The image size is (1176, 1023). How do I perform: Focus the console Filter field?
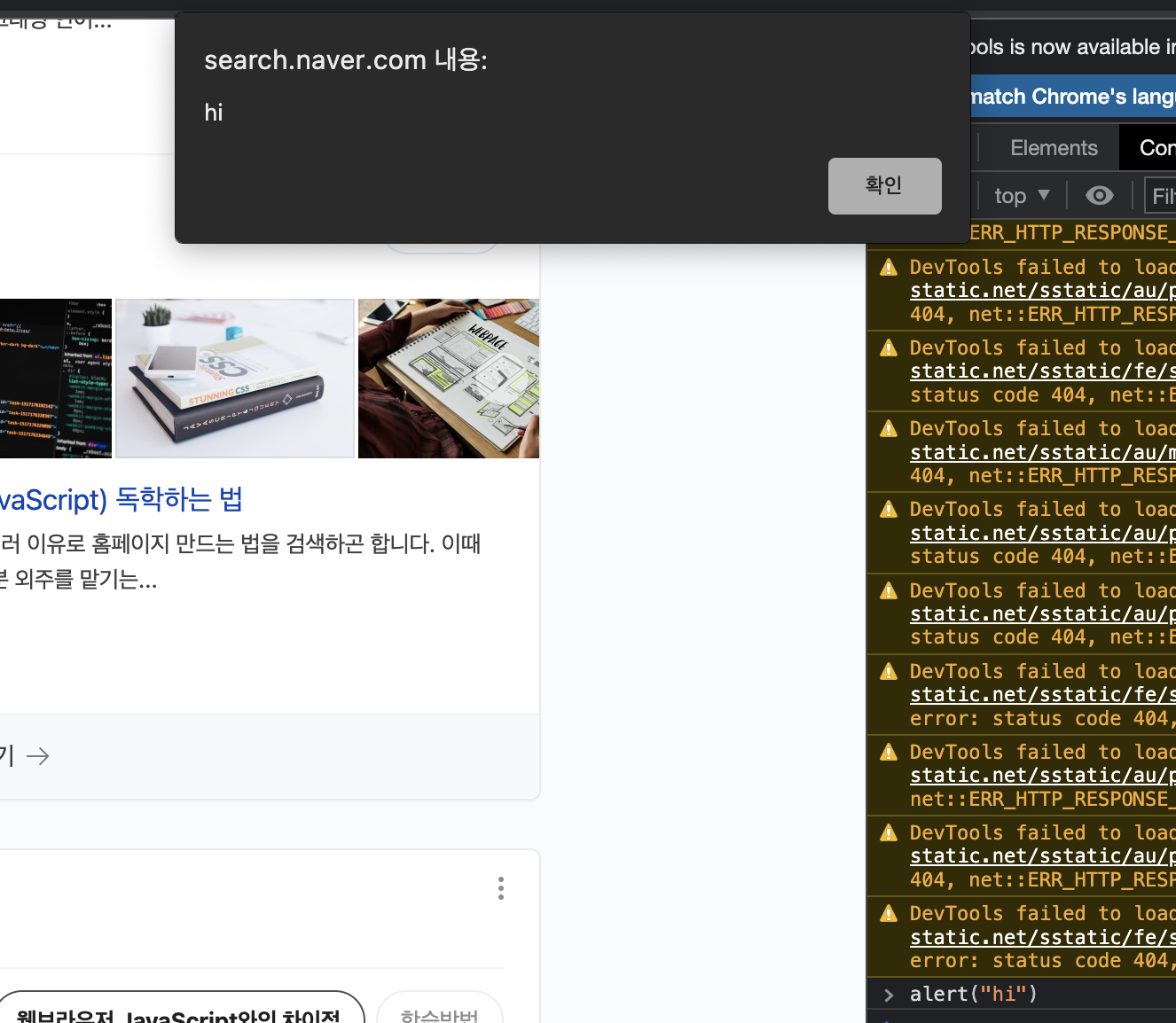[x=1160, y=195]
